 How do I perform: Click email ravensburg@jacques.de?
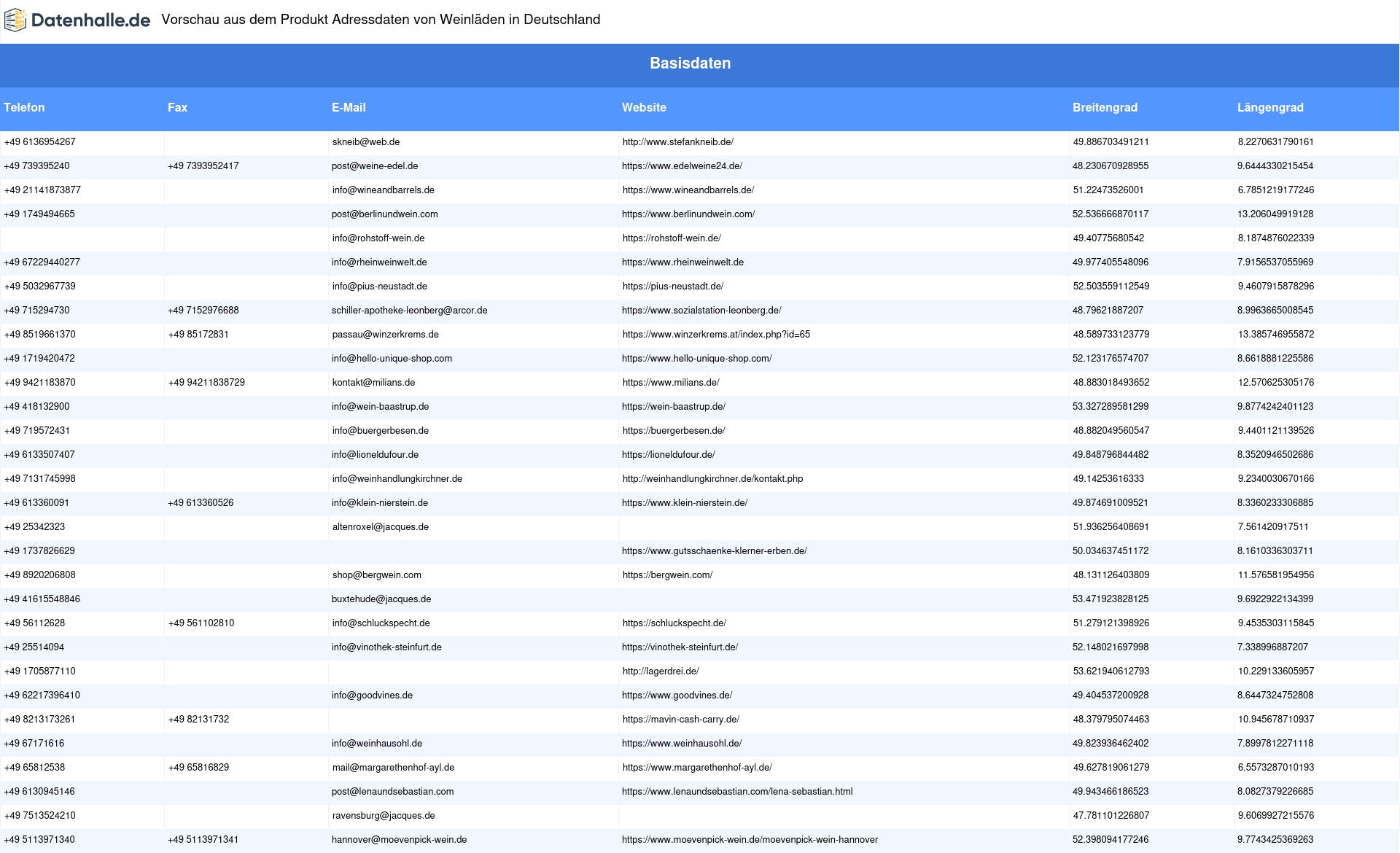pyautogui.click(x=384, y=816)
